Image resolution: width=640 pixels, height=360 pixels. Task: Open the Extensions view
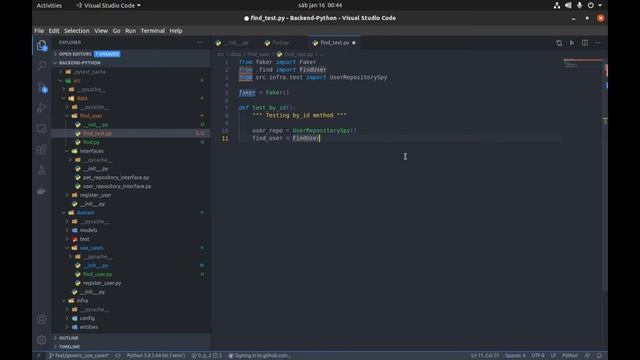pos(42,149)
